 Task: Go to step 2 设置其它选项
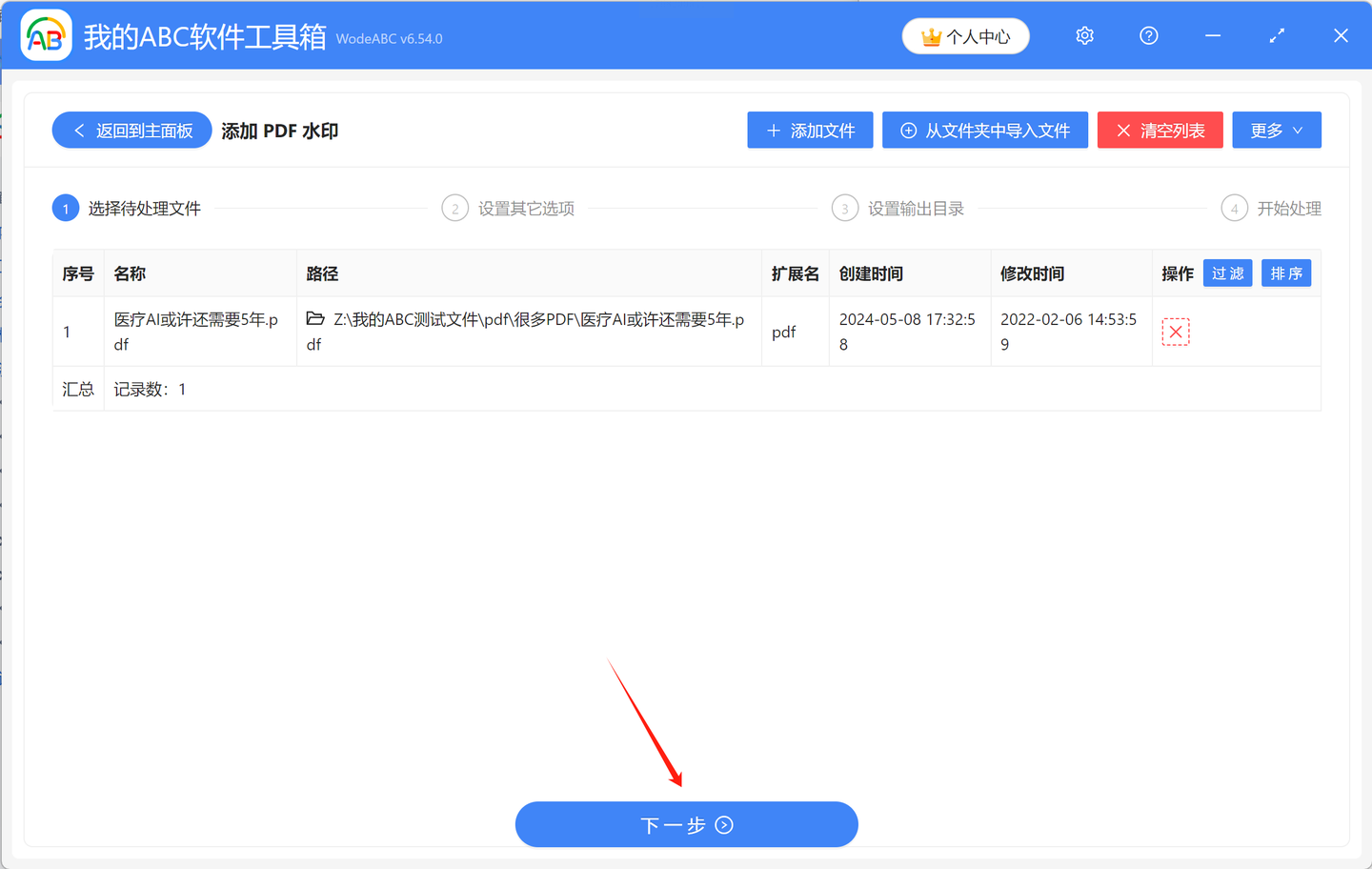click(509, 209)
